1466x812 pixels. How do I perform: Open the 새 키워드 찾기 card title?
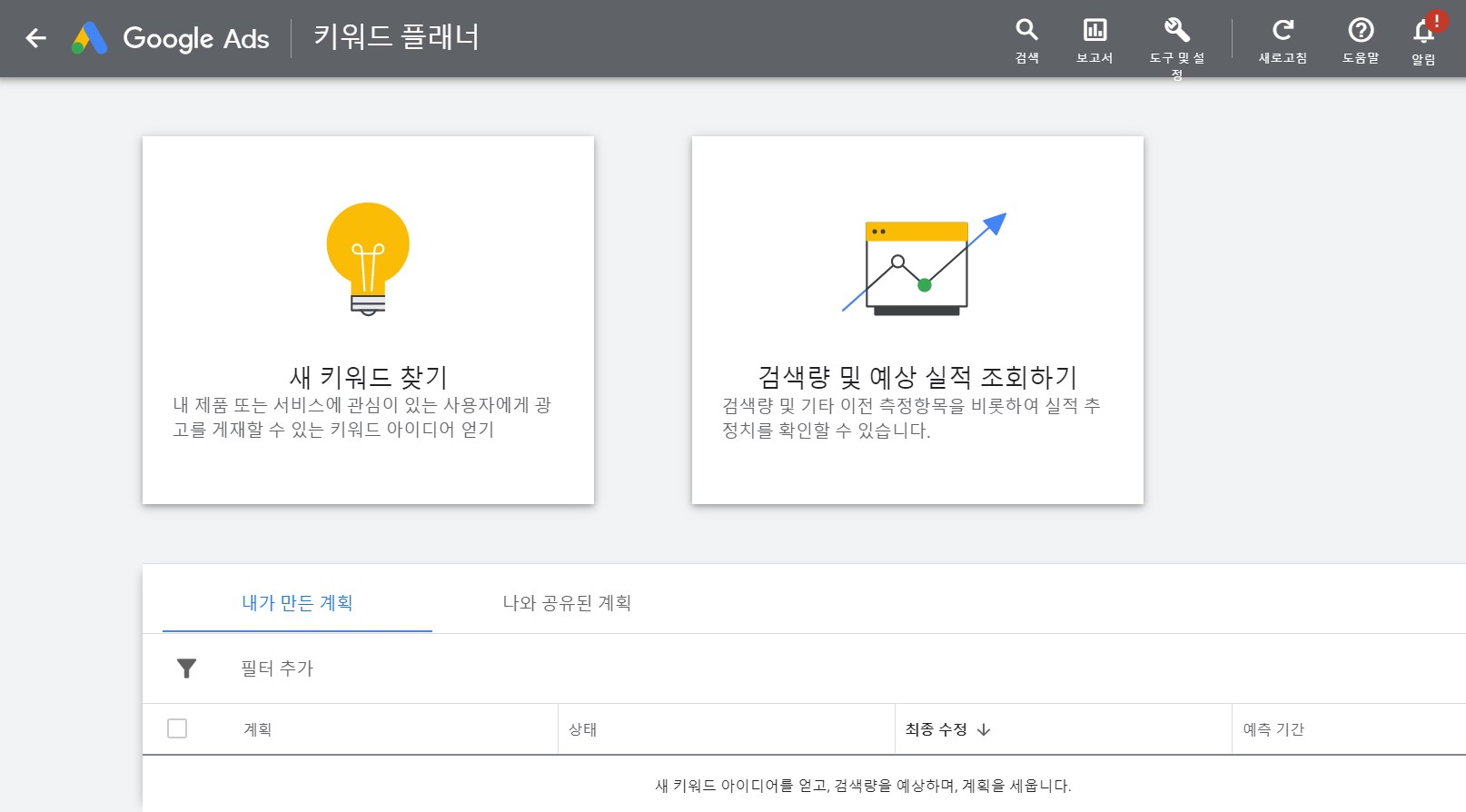(x=368, y=376)
